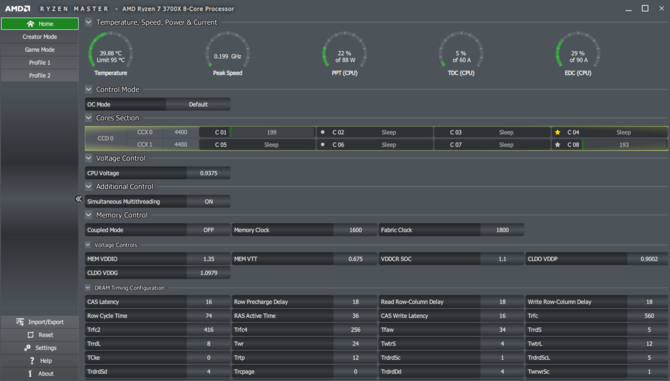Click the AMD logo in title bar
Screen dimensions: 670x381
(18, 9)
